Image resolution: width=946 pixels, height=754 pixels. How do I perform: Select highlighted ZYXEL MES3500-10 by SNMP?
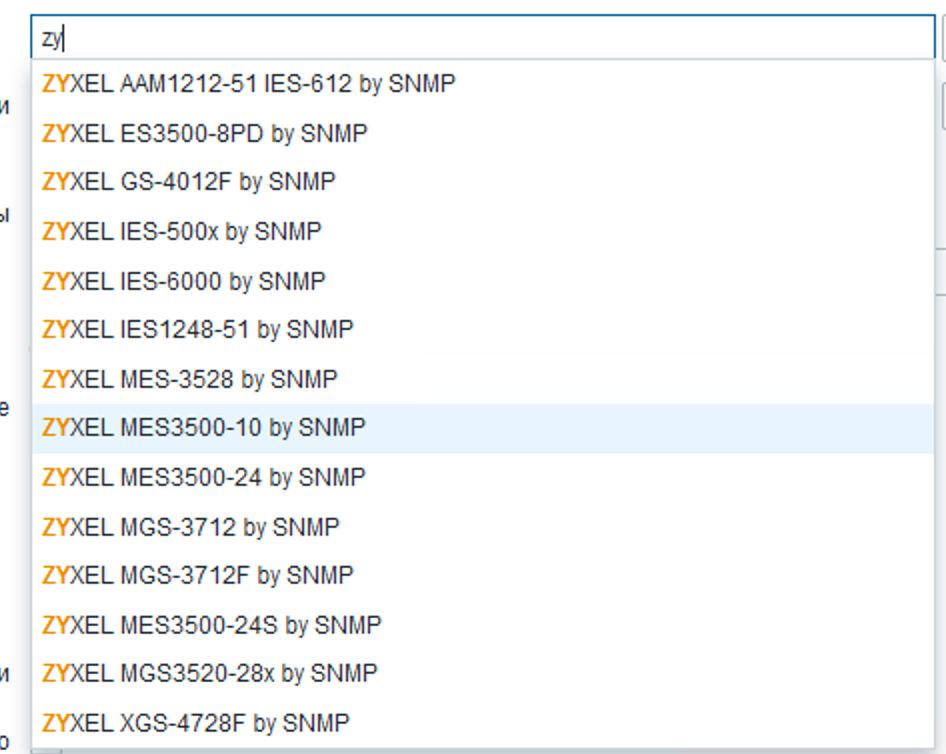tap(483, 428)
